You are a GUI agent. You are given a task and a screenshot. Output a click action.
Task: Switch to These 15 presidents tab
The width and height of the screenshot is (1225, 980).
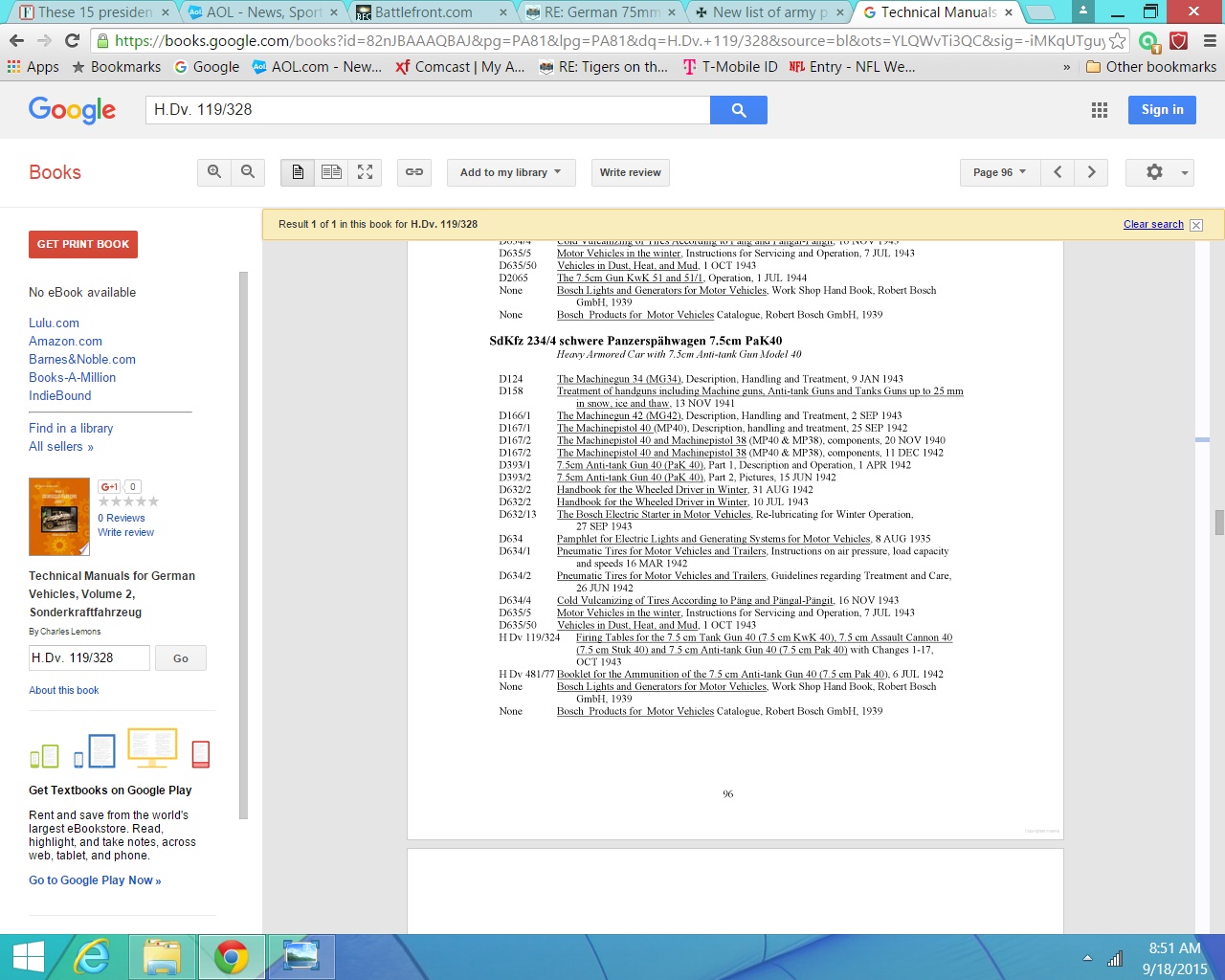pos(94,12)
